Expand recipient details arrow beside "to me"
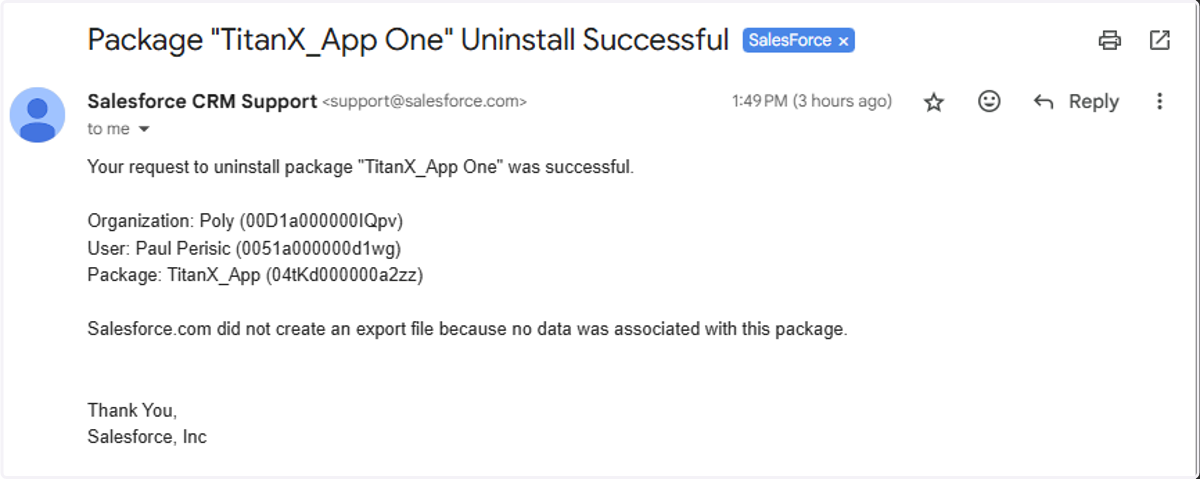The height and width of the screenshot is (479, 1200). 143,129
